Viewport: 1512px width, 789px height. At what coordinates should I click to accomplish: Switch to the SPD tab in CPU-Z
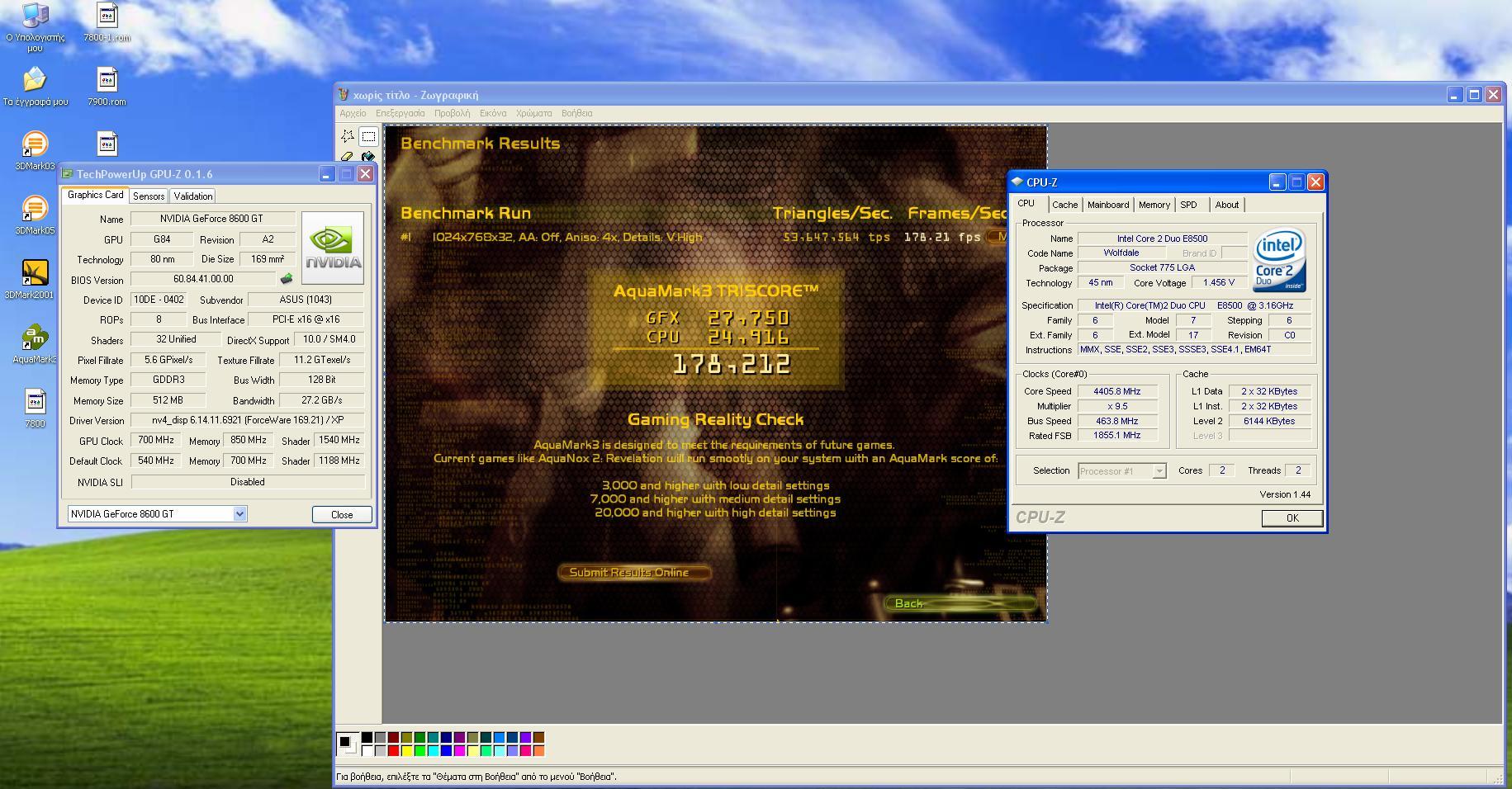(1188, 205)
